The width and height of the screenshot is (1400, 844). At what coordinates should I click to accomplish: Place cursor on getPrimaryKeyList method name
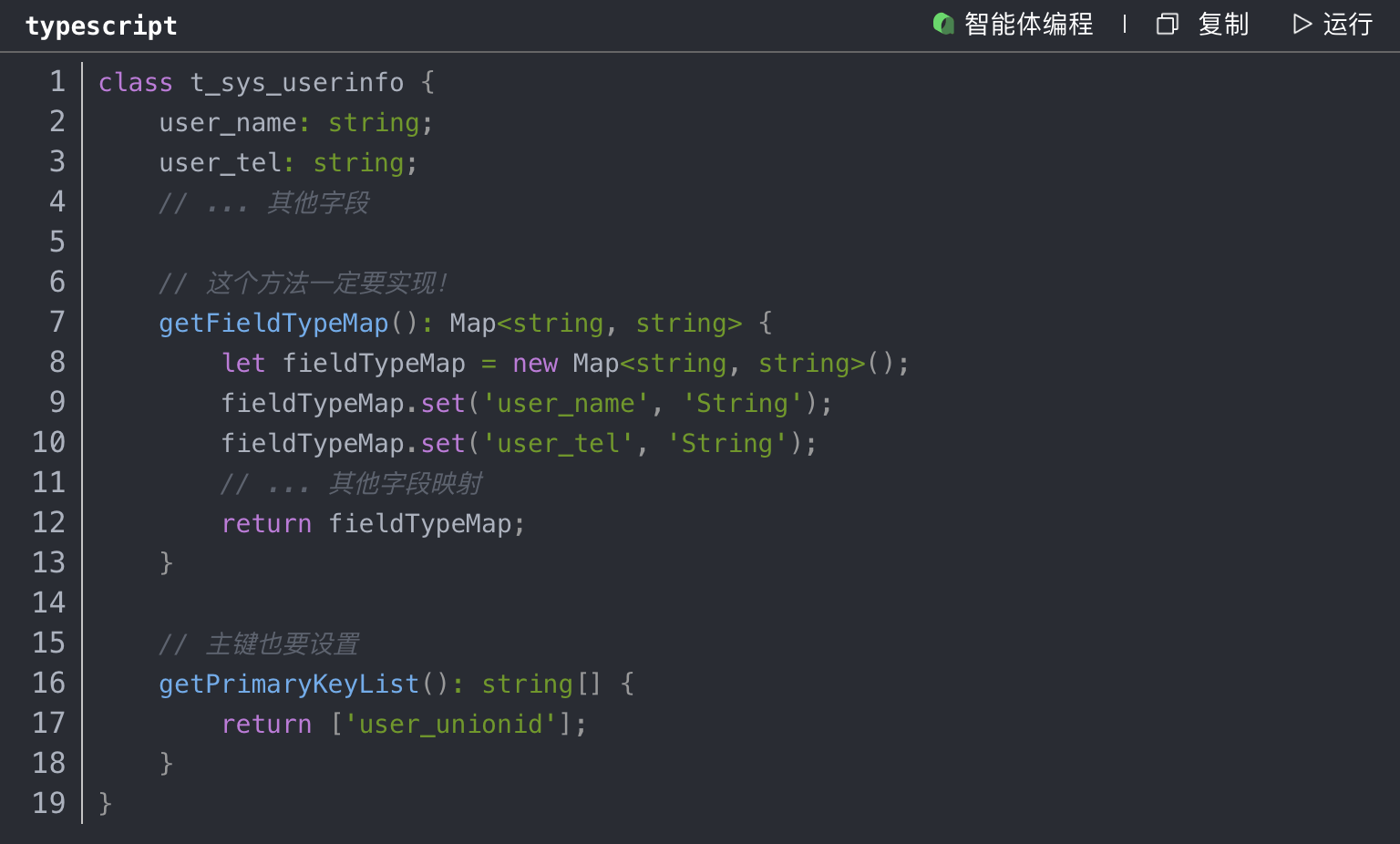(289, 684)
